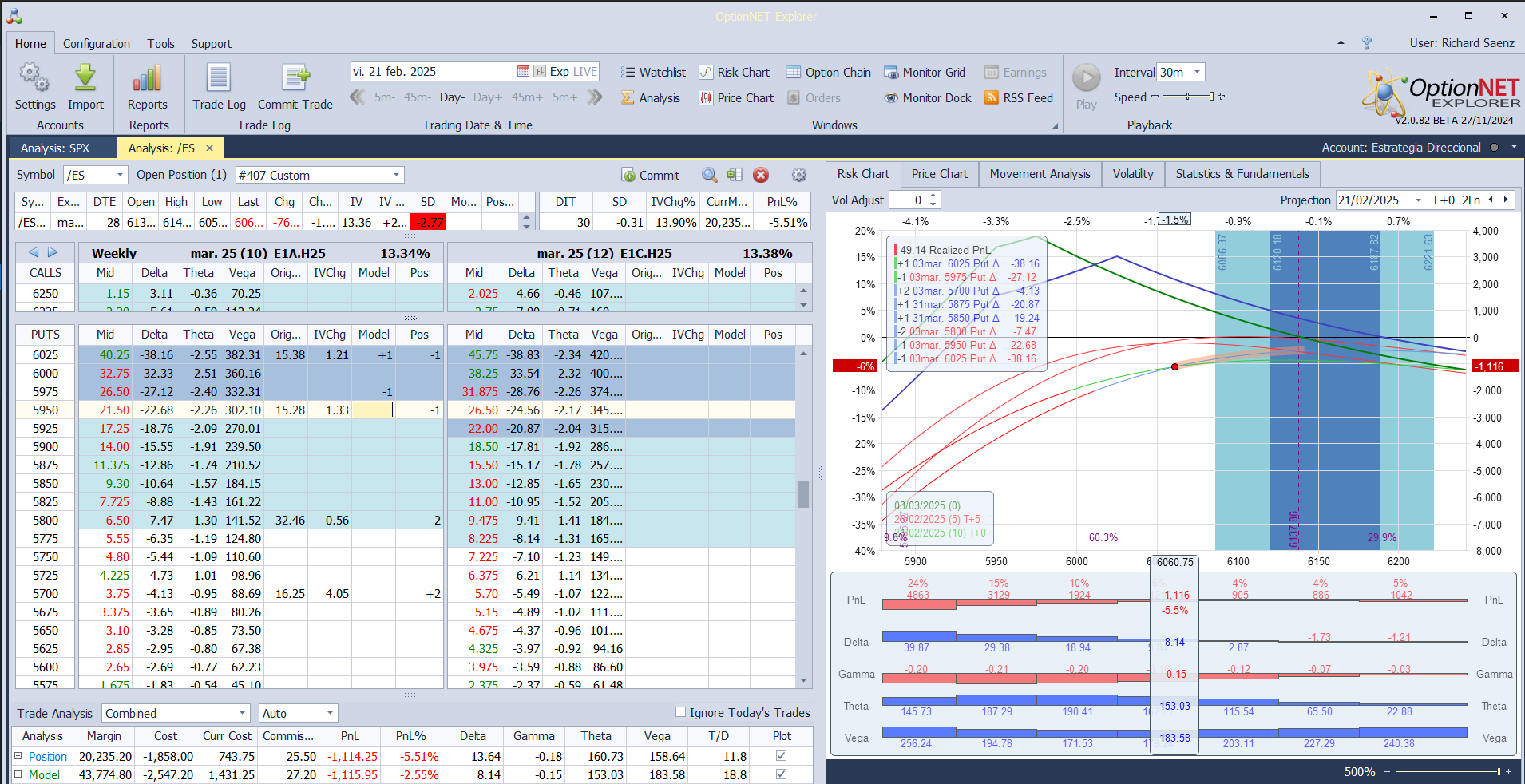Image resolution: width=1525 pixels, height=784 pixels.
Task: Click the puts chain vertical scrollbar thumb
Action: (803, 494)
